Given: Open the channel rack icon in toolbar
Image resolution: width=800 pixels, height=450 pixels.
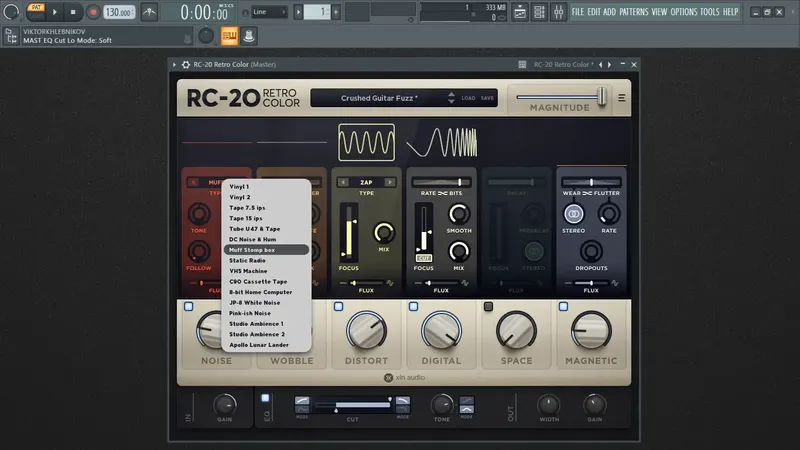Looking at the screenshot, I should click(x=539, y=12).
